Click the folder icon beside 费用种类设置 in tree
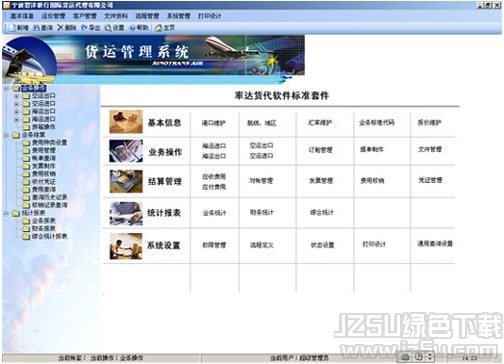504x364 pixels. point(26,143)
